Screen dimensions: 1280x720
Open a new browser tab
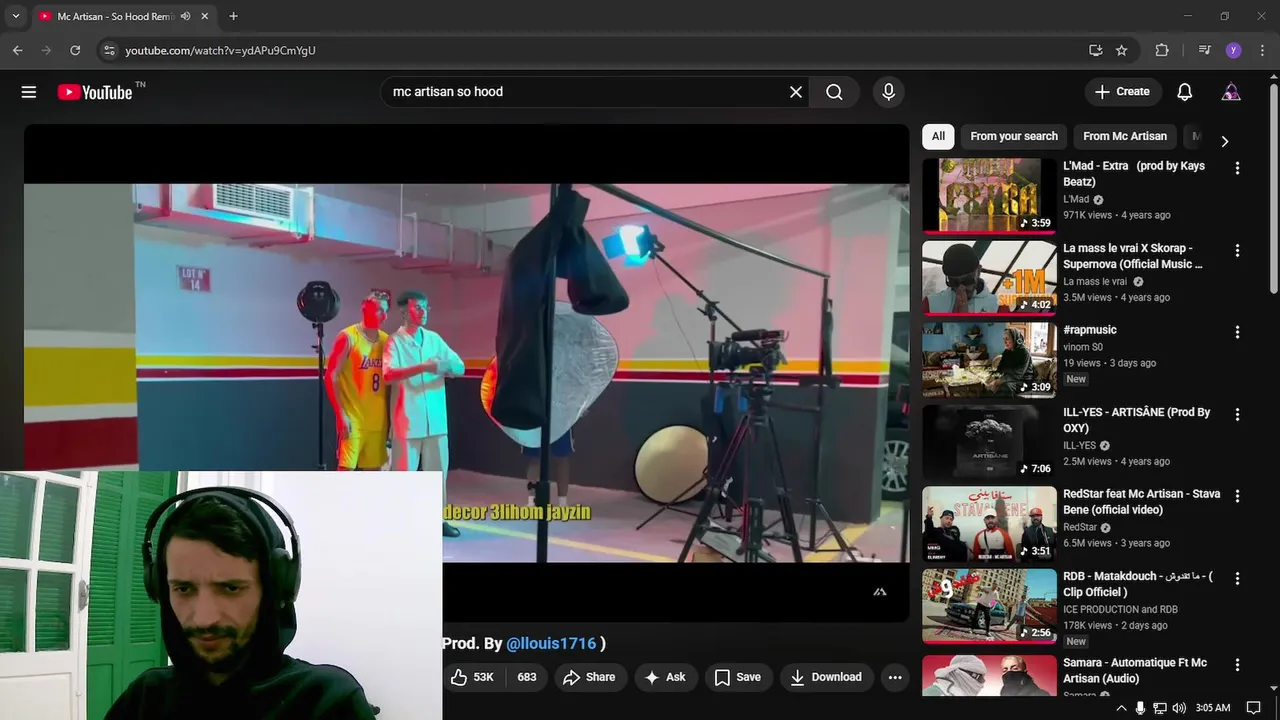tap(233, 16)
